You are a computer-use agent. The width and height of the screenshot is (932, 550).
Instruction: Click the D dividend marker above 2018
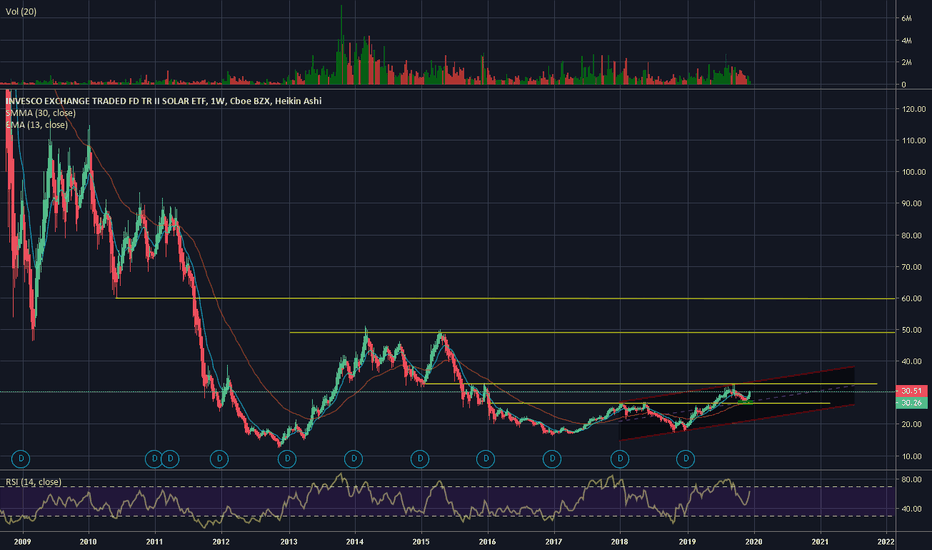pos(620,458)
